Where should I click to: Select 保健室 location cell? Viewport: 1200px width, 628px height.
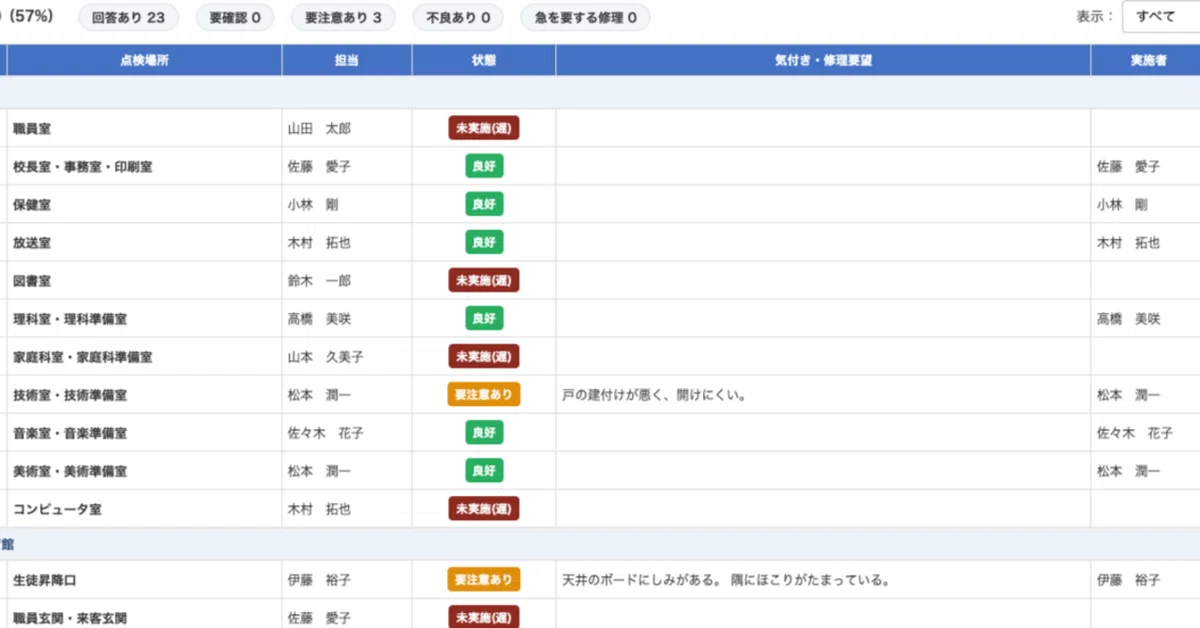tap(144, 204)
